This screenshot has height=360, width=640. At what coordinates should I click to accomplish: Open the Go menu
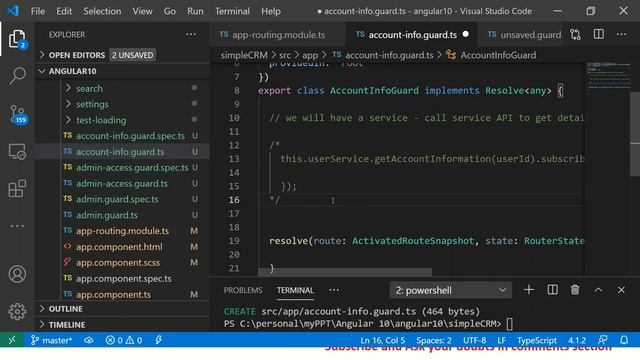tap(170, 11)
